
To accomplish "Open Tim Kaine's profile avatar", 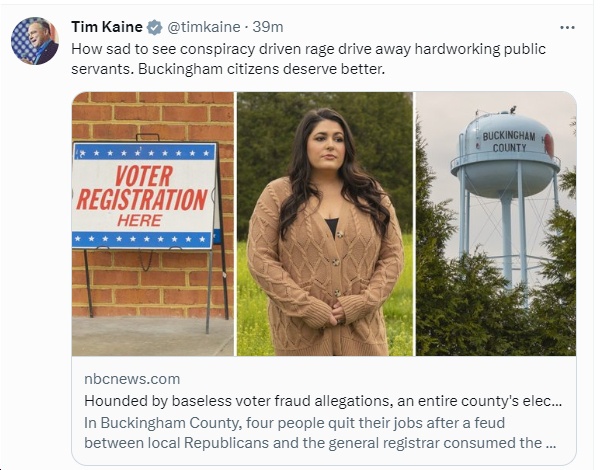I will click(35, 41).
